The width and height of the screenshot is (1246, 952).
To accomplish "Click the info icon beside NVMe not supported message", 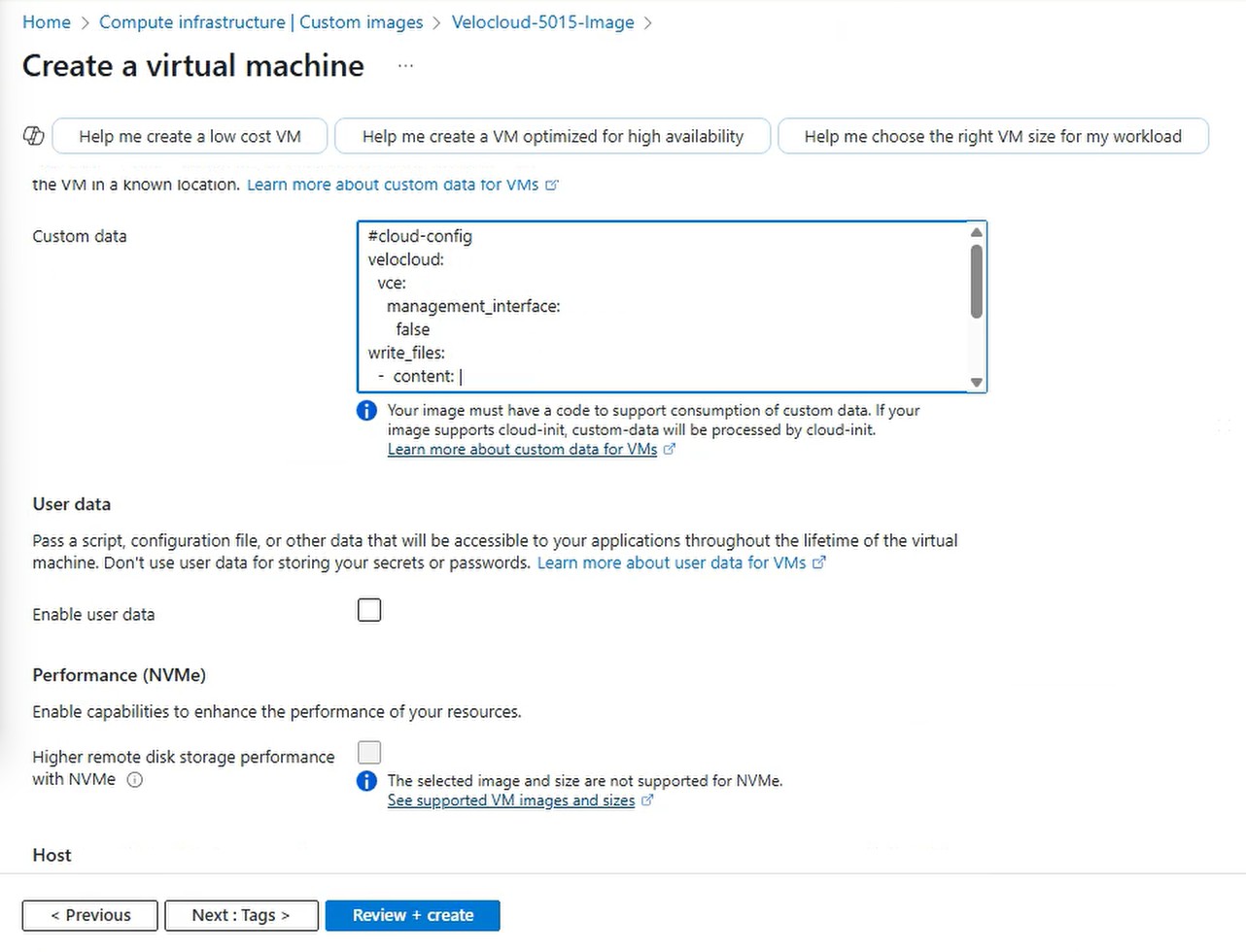I will pos(366,781).
